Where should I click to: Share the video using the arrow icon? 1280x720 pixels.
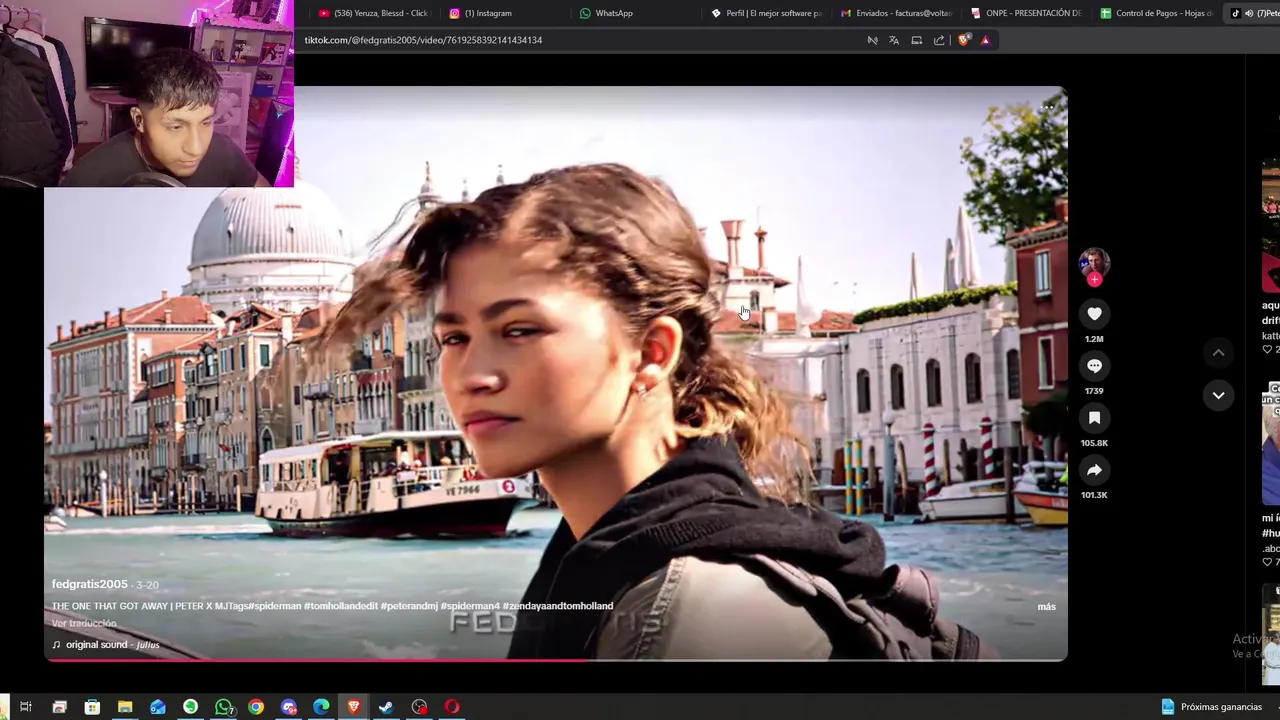pyautogui.click(x=1094, y=470)
